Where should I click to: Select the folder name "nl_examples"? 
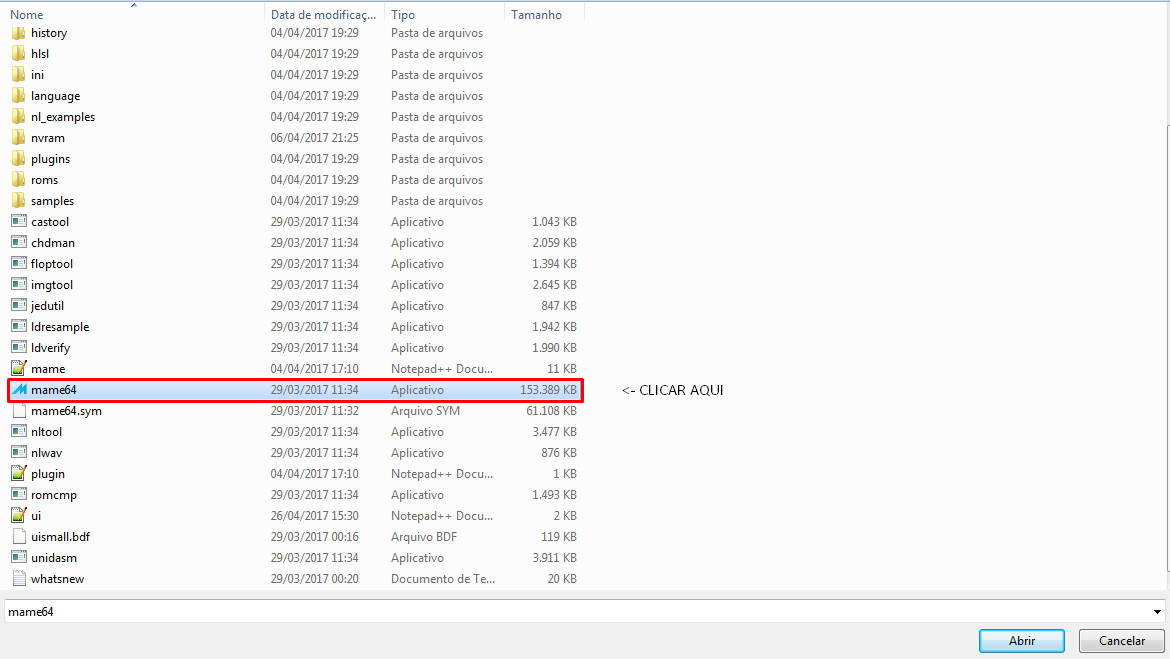(x=63, y=117)
